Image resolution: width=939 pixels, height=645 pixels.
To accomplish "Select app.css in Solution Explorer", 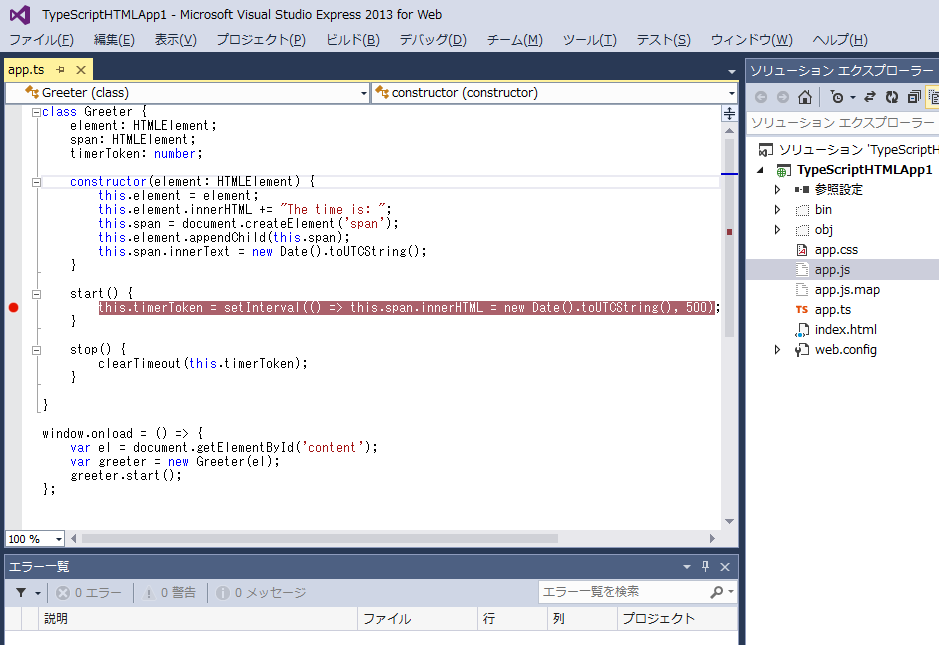I will (836, 250).
